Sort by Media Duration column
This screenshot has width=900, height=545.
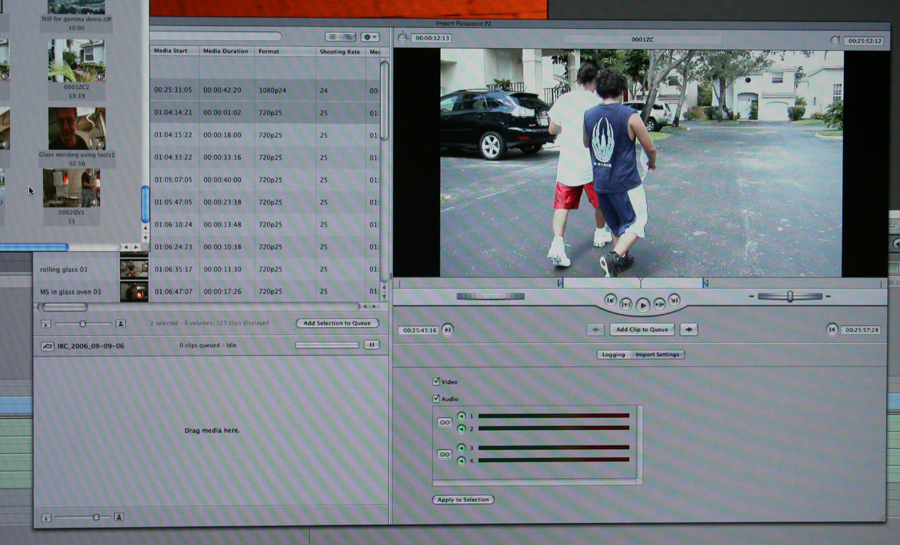226,51
